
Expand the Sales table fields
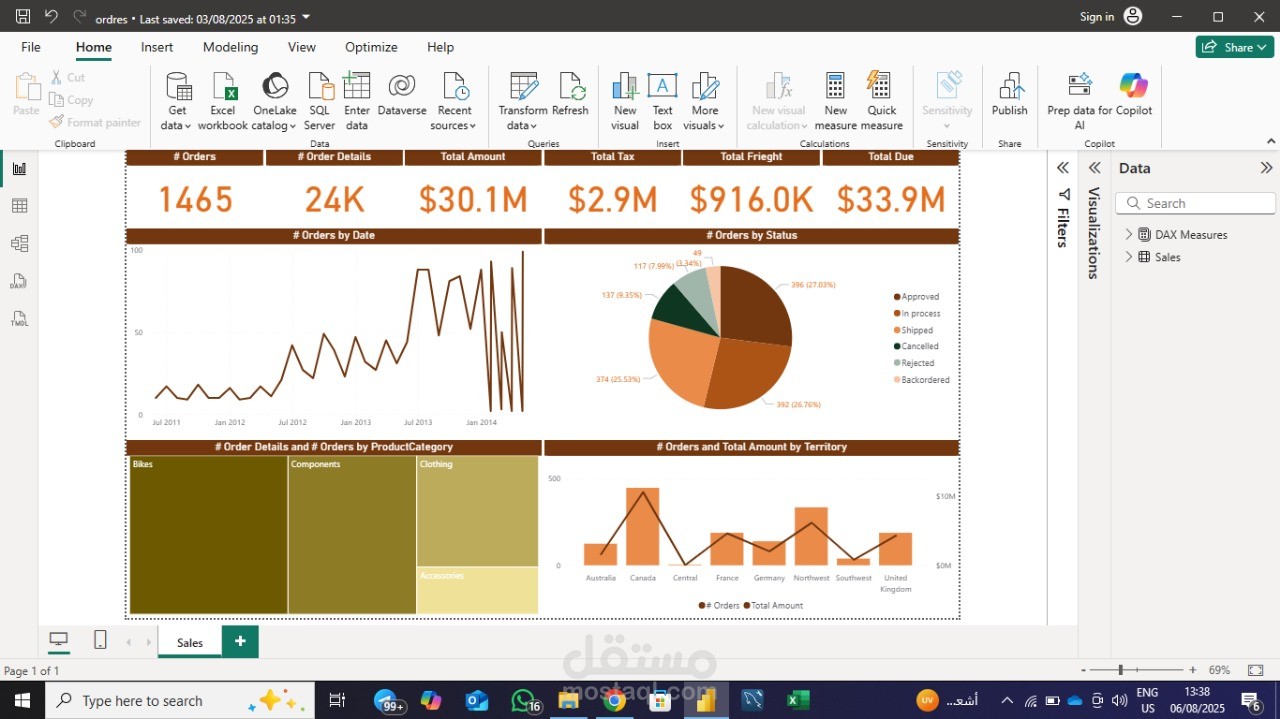(1129, 257)
